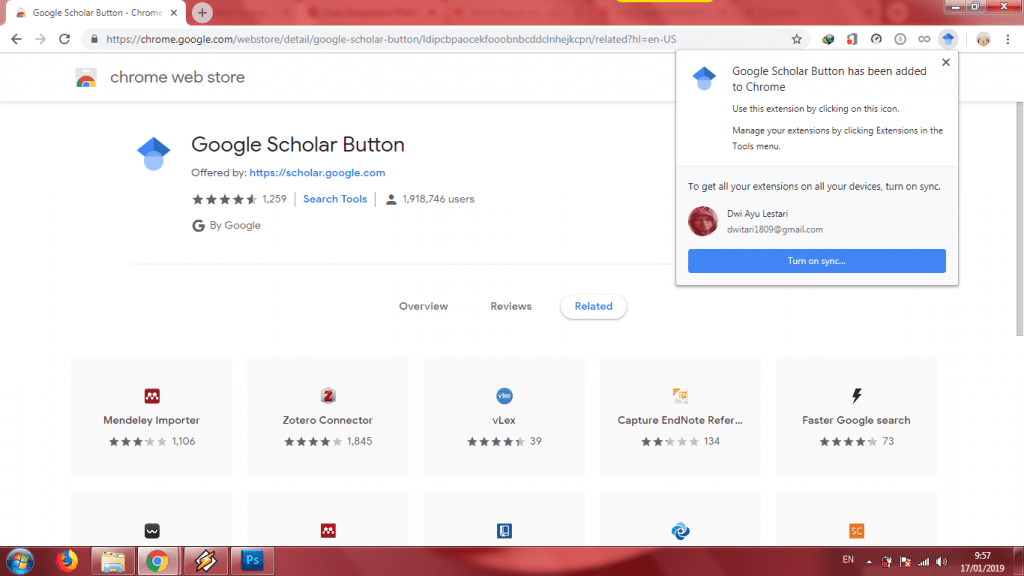
Task: Click the Internet Download Manager extension icon
Action: (x=828, y=39)
